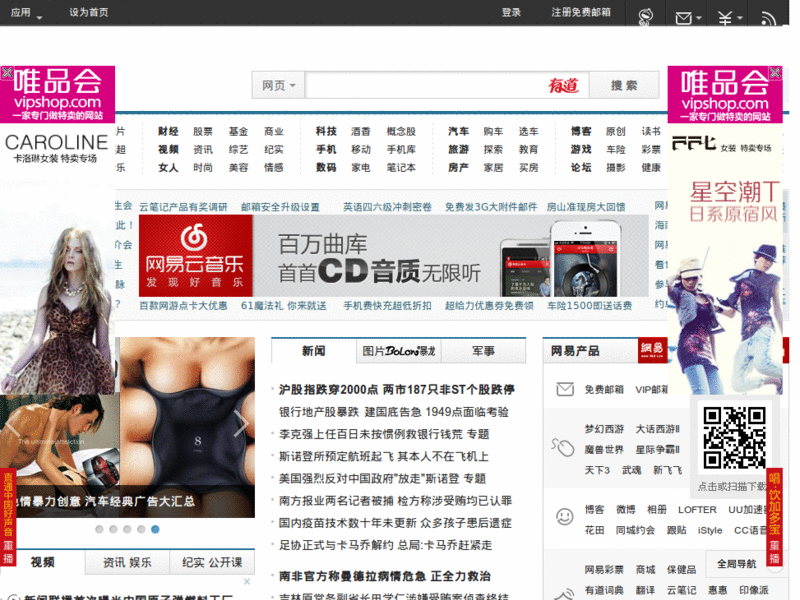Click the mail envelope icon in 网易产品
The width and height of the screenshot is (800, 600).
(565, 390)
